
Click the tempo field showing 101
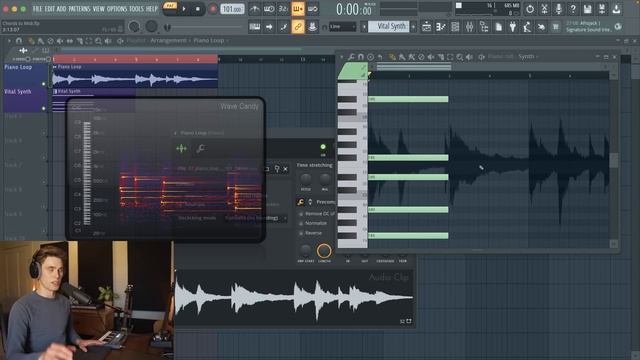(232, 9)
